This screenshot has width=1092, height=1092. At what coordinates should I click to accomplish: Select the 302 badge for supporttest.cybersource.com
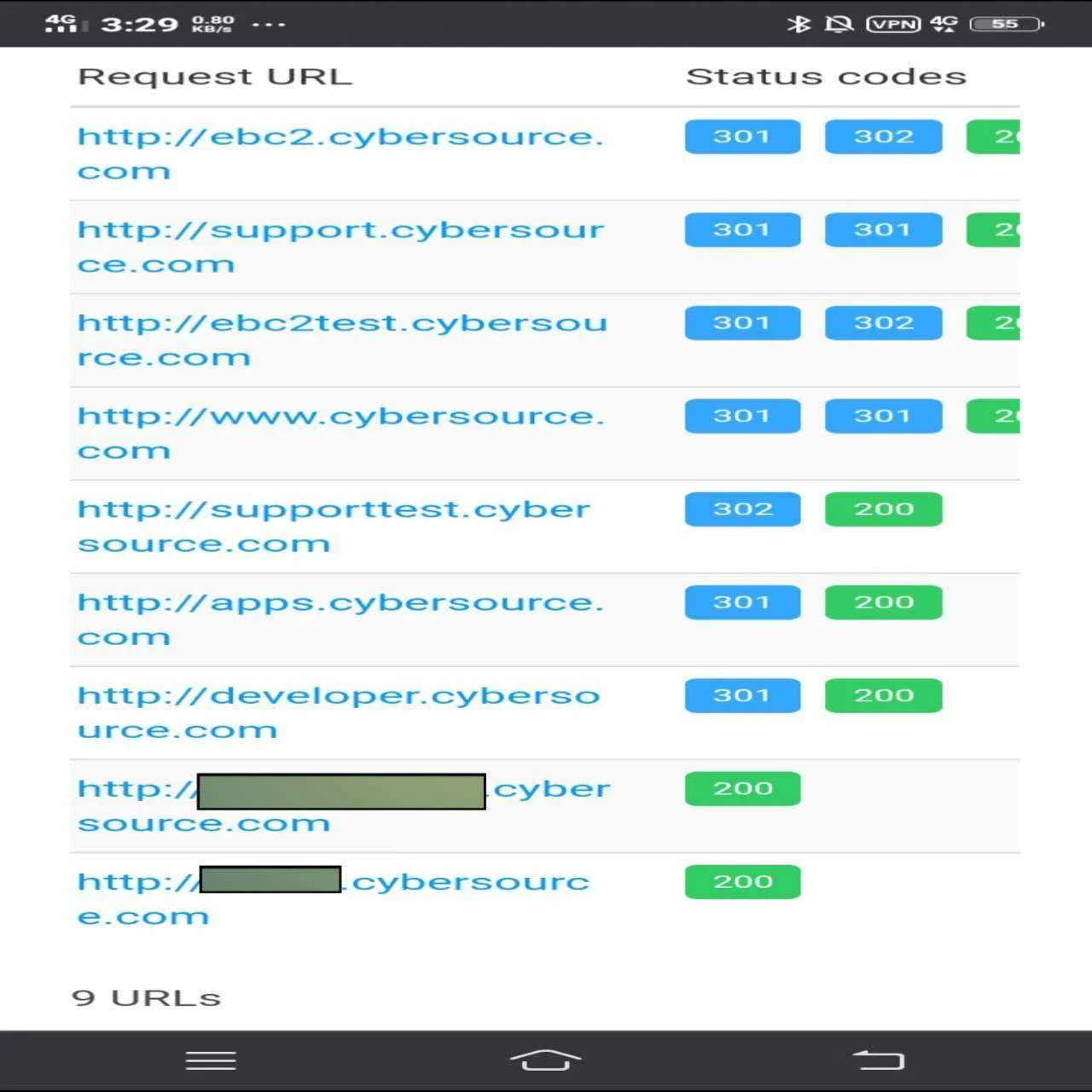pyautogui.click(x=742, y=508)
